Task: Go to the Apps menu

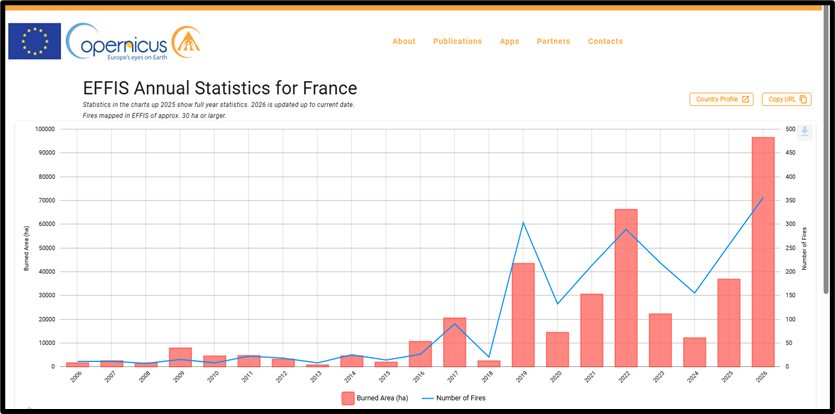Action: click(509, 42)
